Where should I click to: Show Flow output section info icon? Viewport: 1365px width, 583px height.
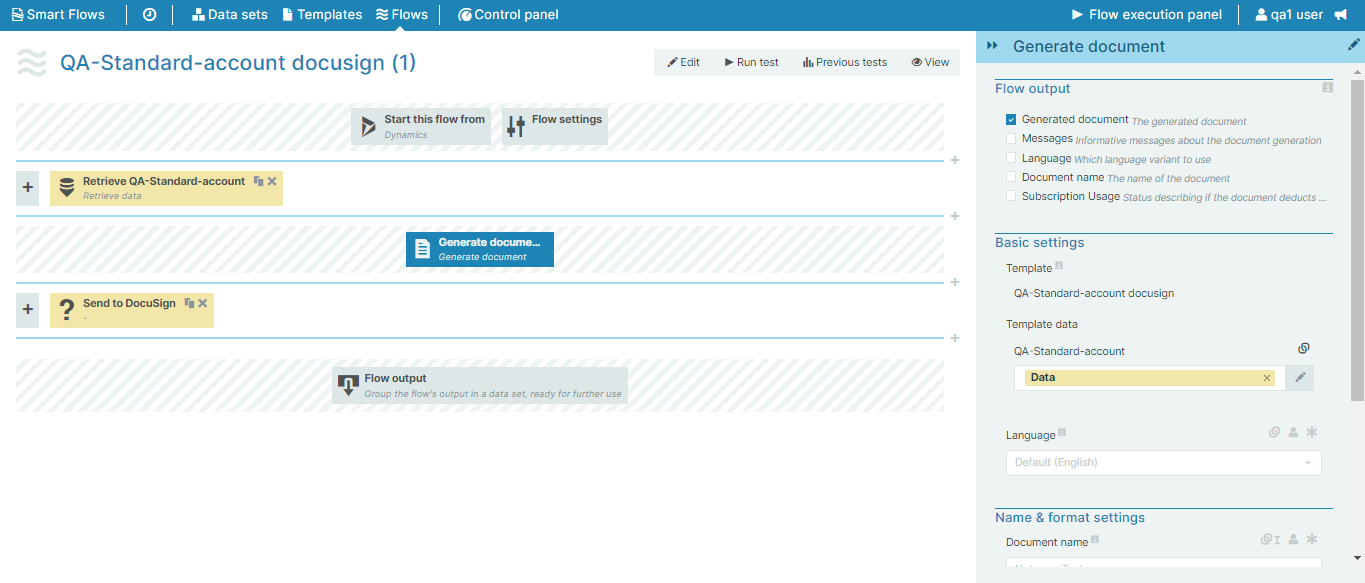1327,88
